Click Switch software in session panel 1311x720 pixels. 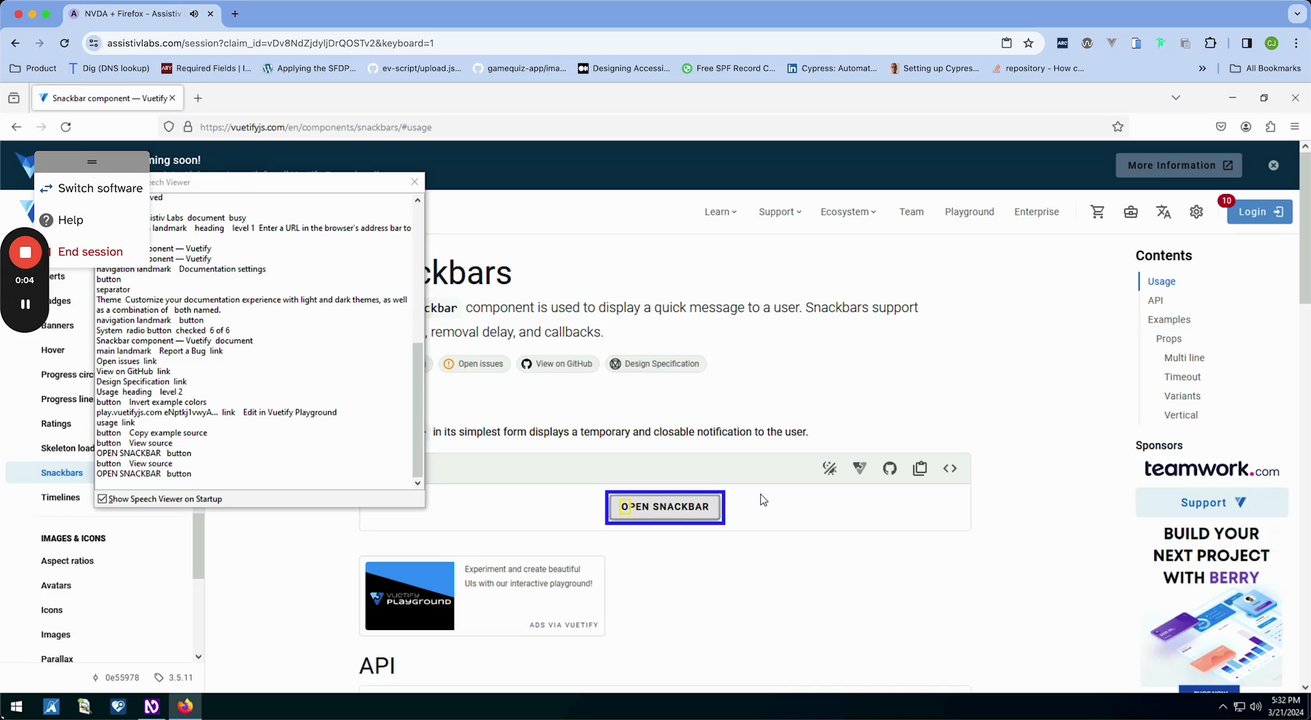coord(91,188)
